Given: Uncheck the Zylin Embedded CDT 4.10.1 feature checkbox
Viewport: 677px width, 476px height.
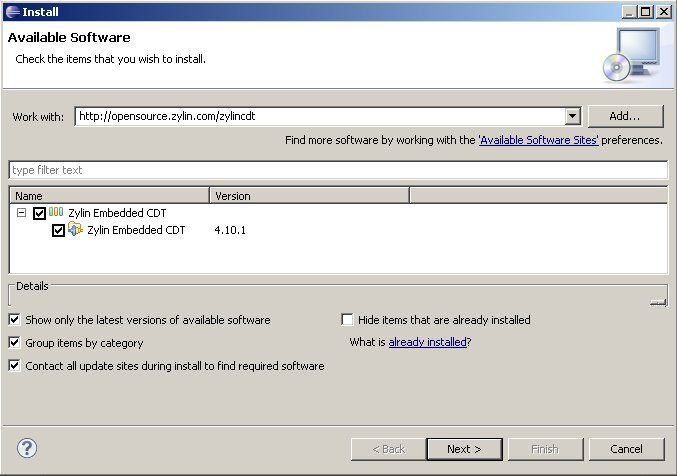Looking at the screenshot, I should 58,230.
